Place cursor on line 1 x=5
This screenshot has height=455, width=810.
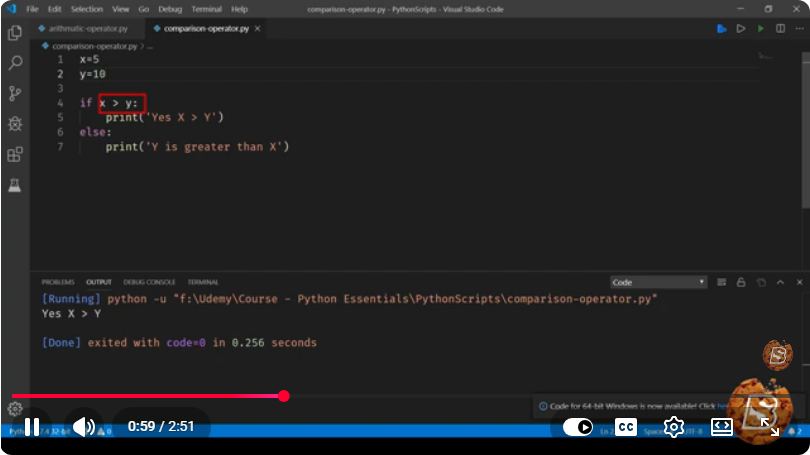coord(89,59)
